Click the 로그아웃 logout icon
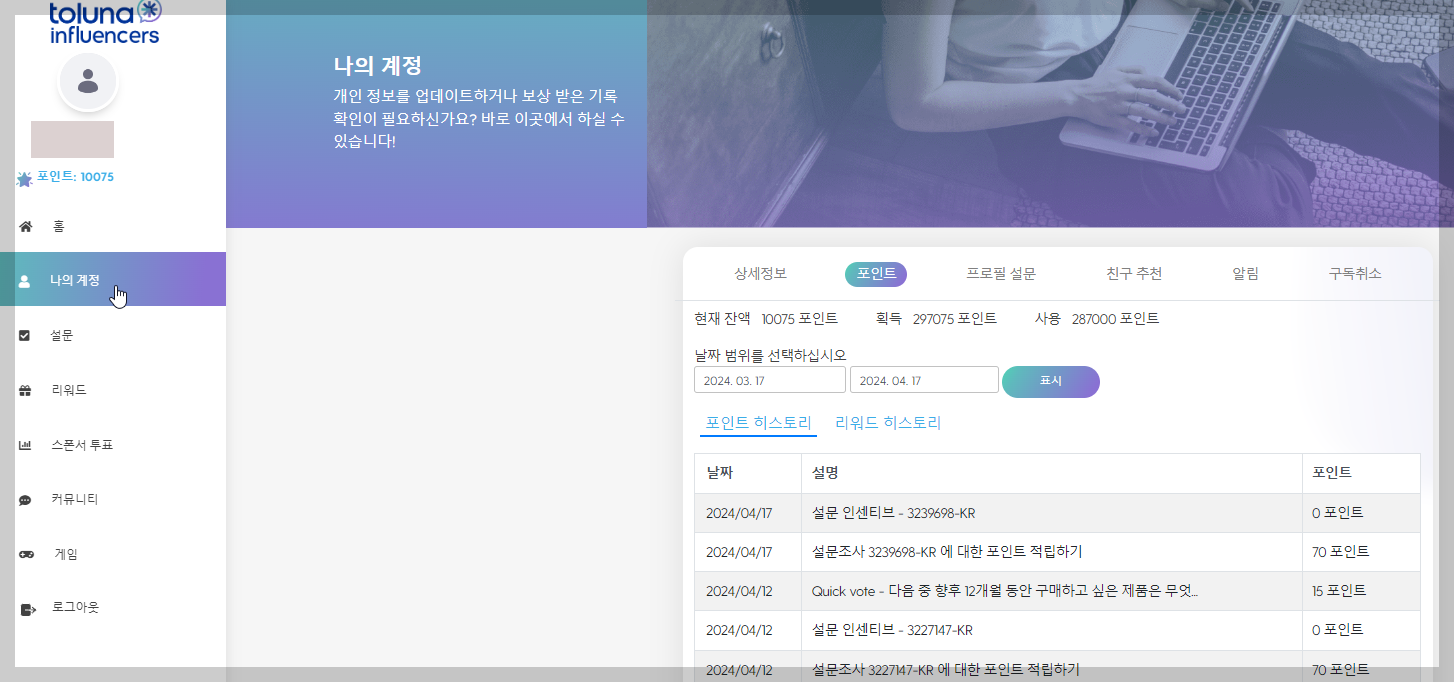The image size is (1454, 682). click(25, 607)
